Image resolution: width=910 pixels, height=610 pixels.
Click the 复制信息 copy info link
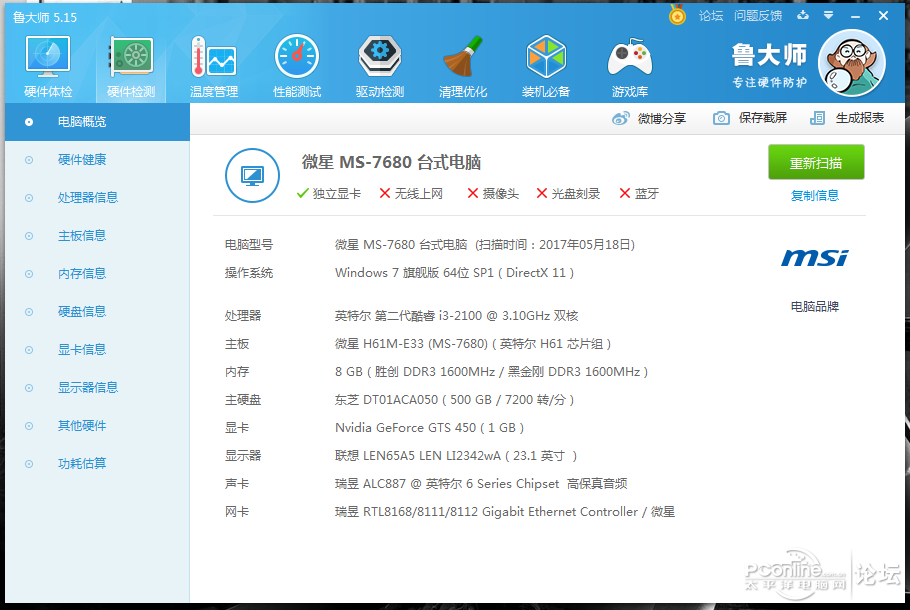point(815,196)
